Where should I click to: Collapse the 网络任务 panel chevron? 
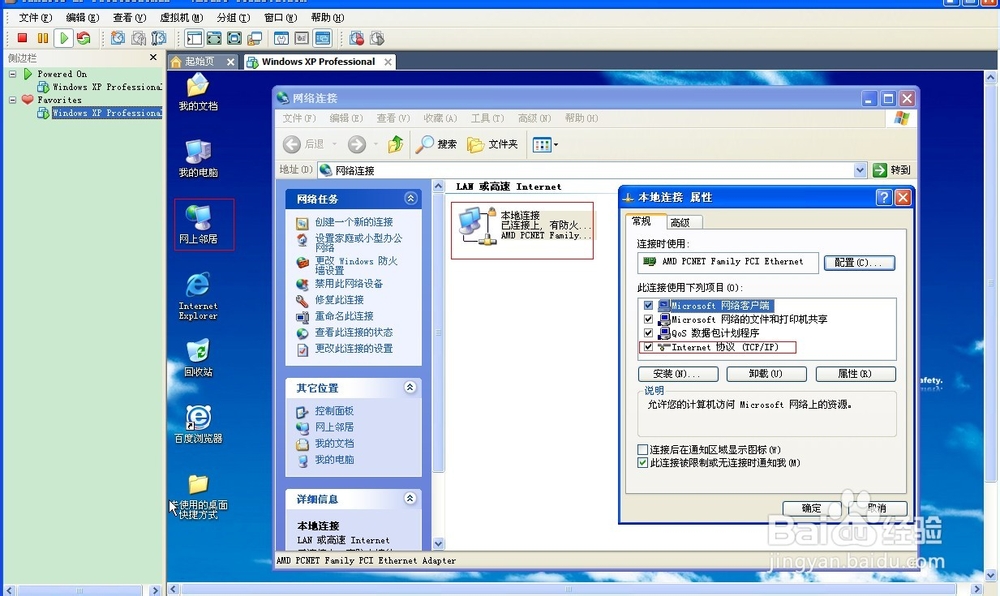pos(410,198)
